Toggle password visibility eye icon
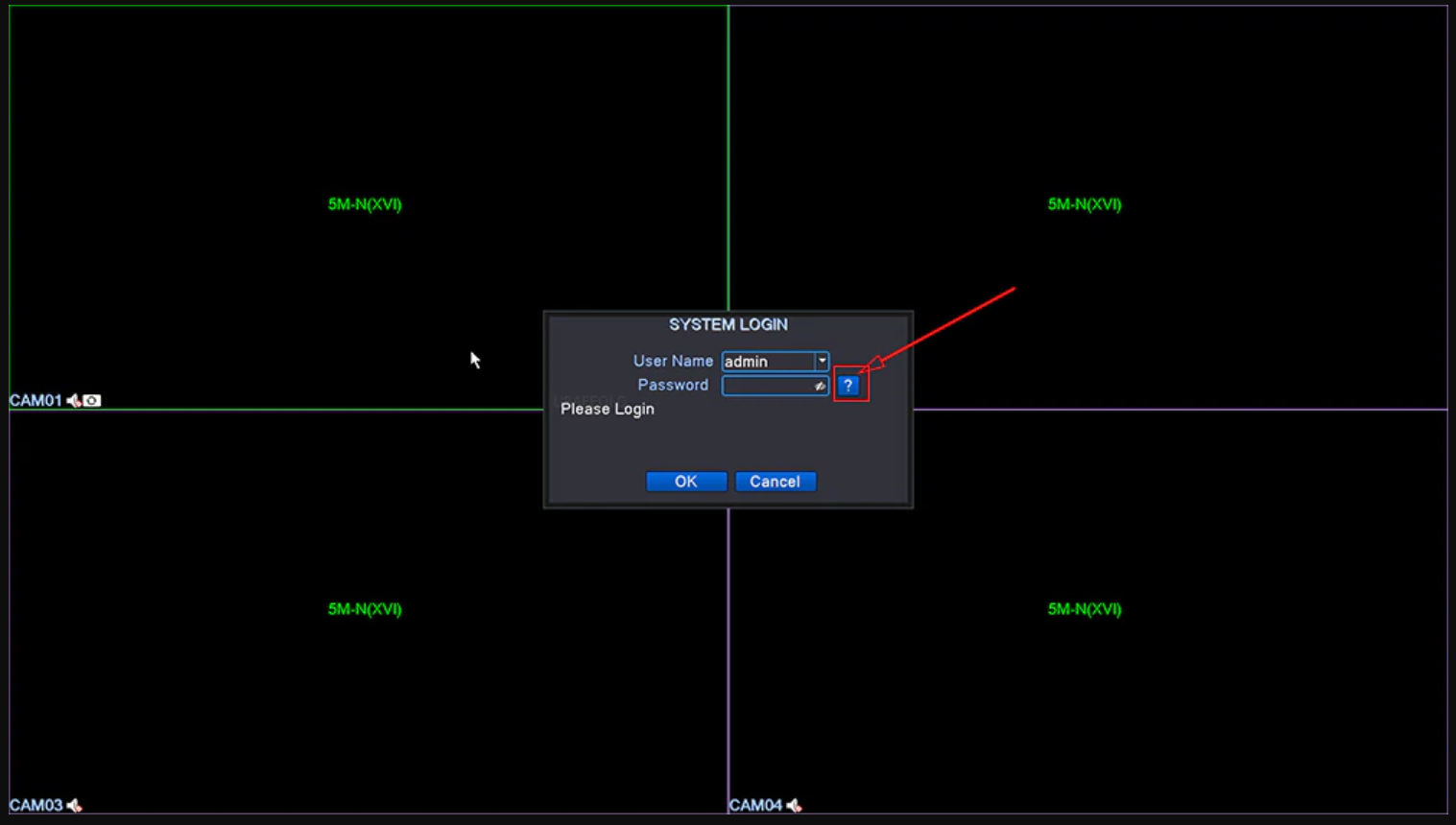 (820, 386)
